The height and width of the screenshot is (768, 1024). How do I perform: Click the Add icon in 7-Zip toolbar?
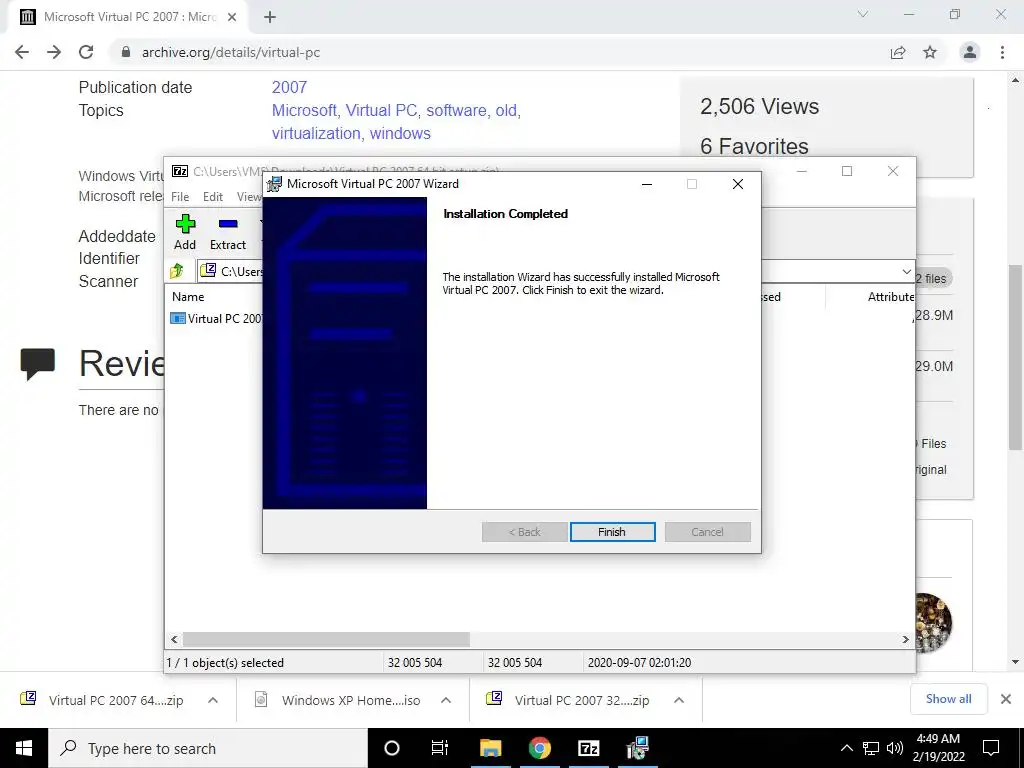(x=185, y=233)
